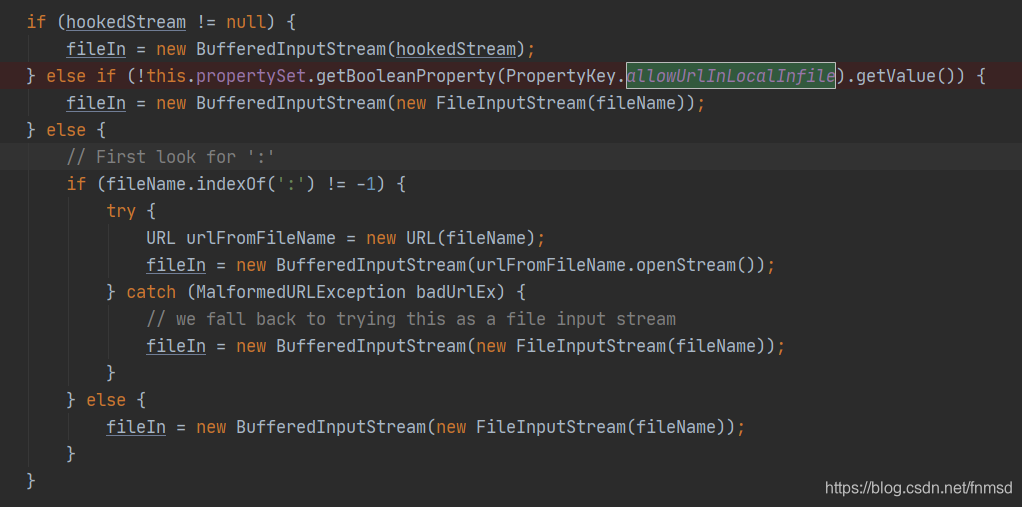Viewport: 1022px width, 507px height.
Task: Click the 'we fall back to trying' comment
Action: click(x=411, y=319)
